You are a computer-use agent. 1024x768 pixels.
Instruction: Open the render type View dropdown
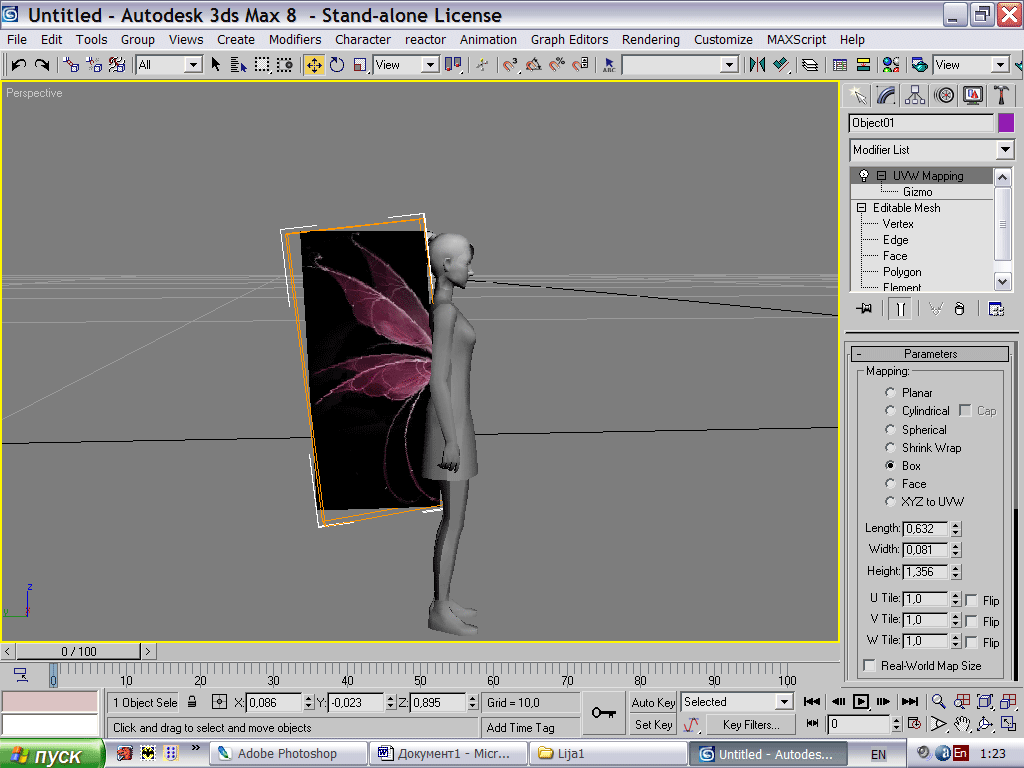click(x=1000, y=65)
